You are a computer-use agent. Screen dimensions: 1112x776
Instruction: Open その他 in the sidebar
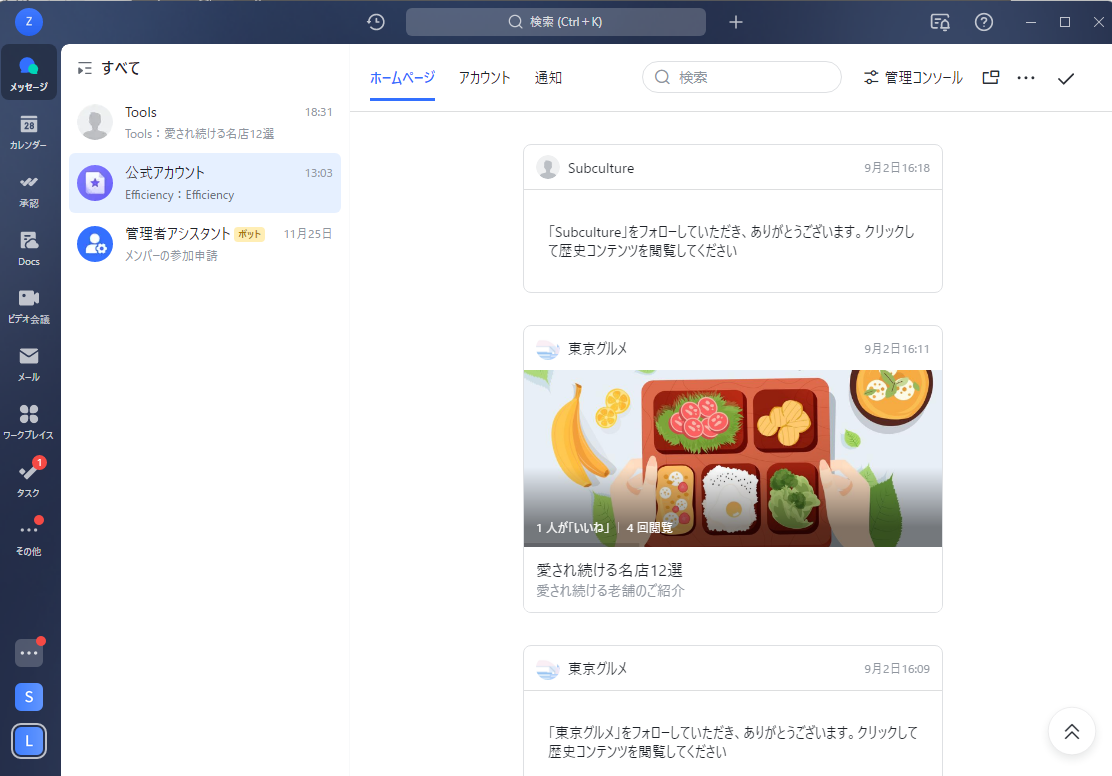[x=28, y=530]
